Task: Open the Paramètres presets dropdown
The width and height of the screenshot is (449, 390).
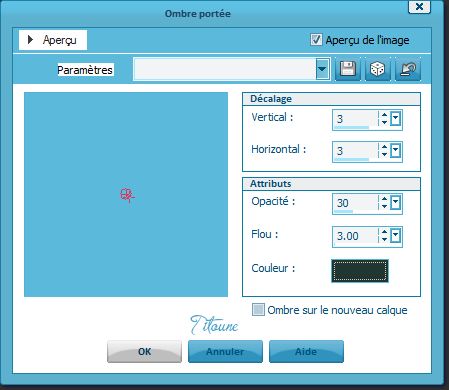Action: pyautogui.click(x=322, y=69)
